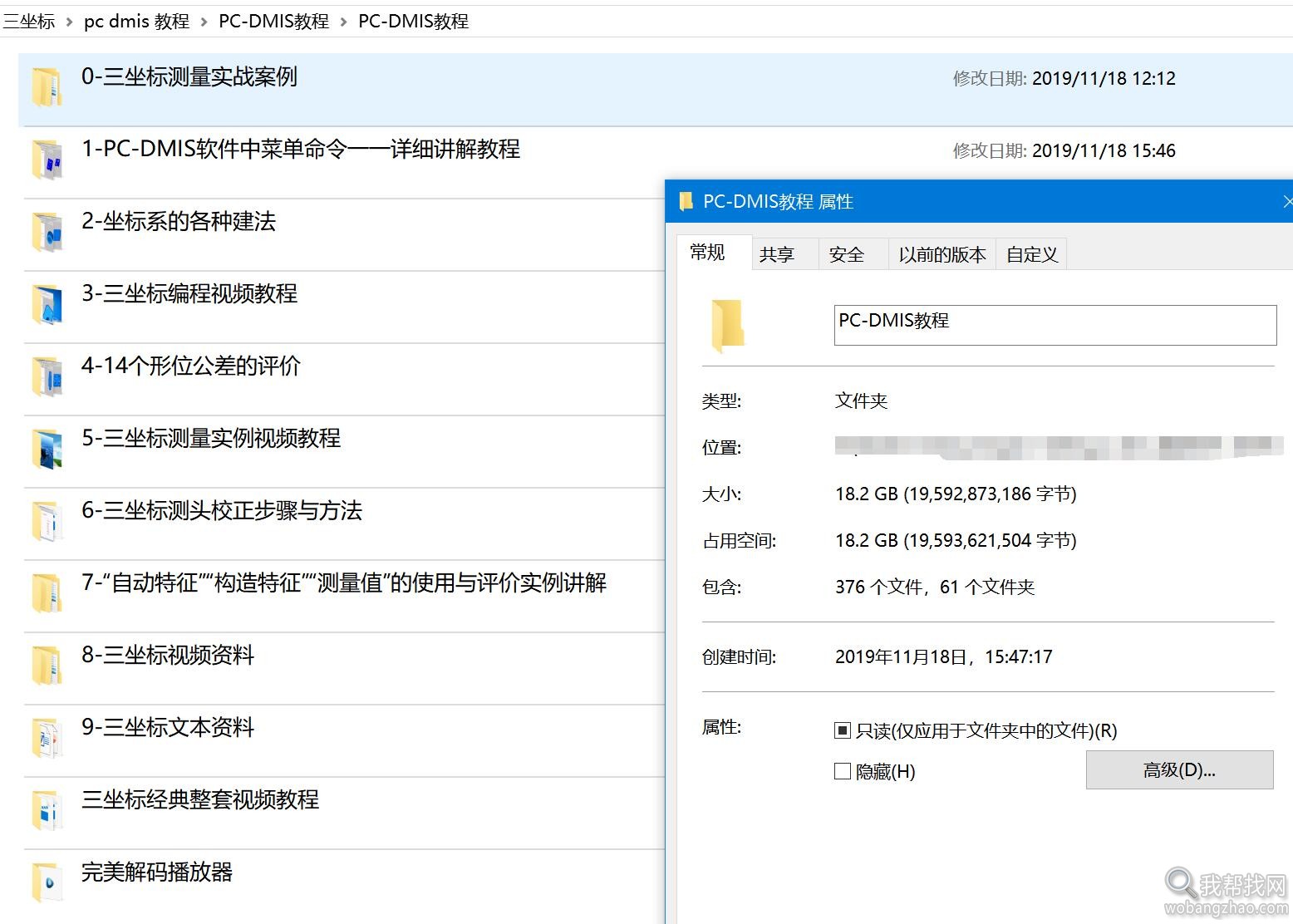This screenshot has height=924, width=1293.
Task: Open the 以前的版本 tab
Action: pos(942,254)
